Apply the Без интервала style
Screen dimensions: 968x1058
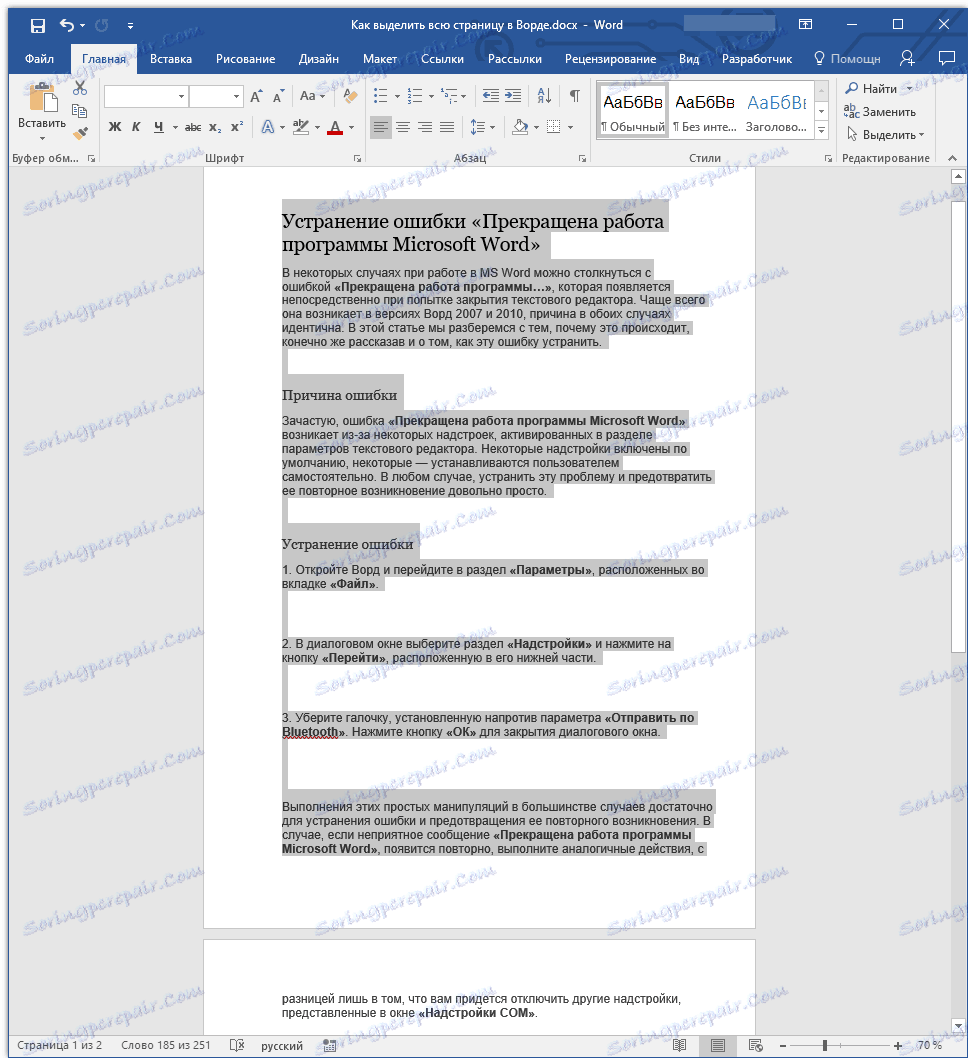[x=705, y=111]
